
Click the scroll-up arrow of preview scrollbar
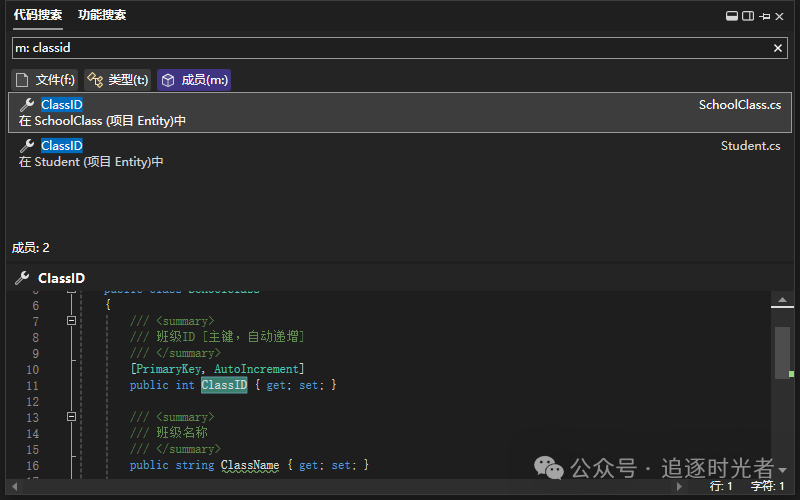782,301
